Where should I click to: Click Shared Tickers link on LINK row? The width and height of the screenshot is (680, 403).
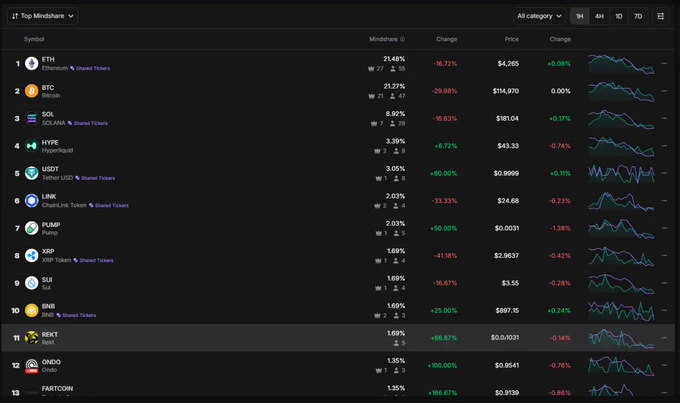(x=109, y=205)
